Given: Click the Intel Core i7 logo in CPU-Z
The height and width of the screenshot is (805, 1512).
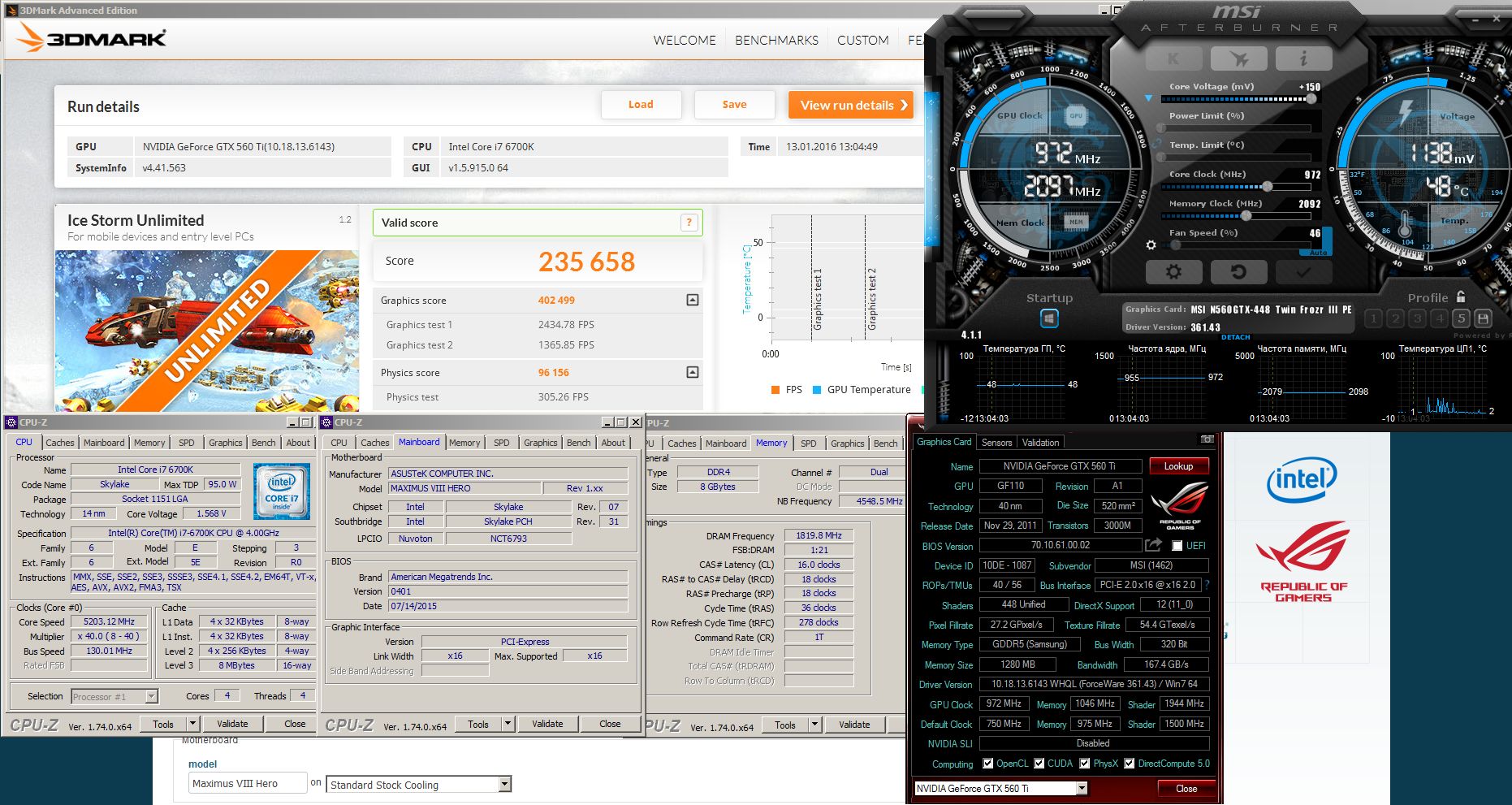Looking at the screenshot, I should tap(281, 491).
